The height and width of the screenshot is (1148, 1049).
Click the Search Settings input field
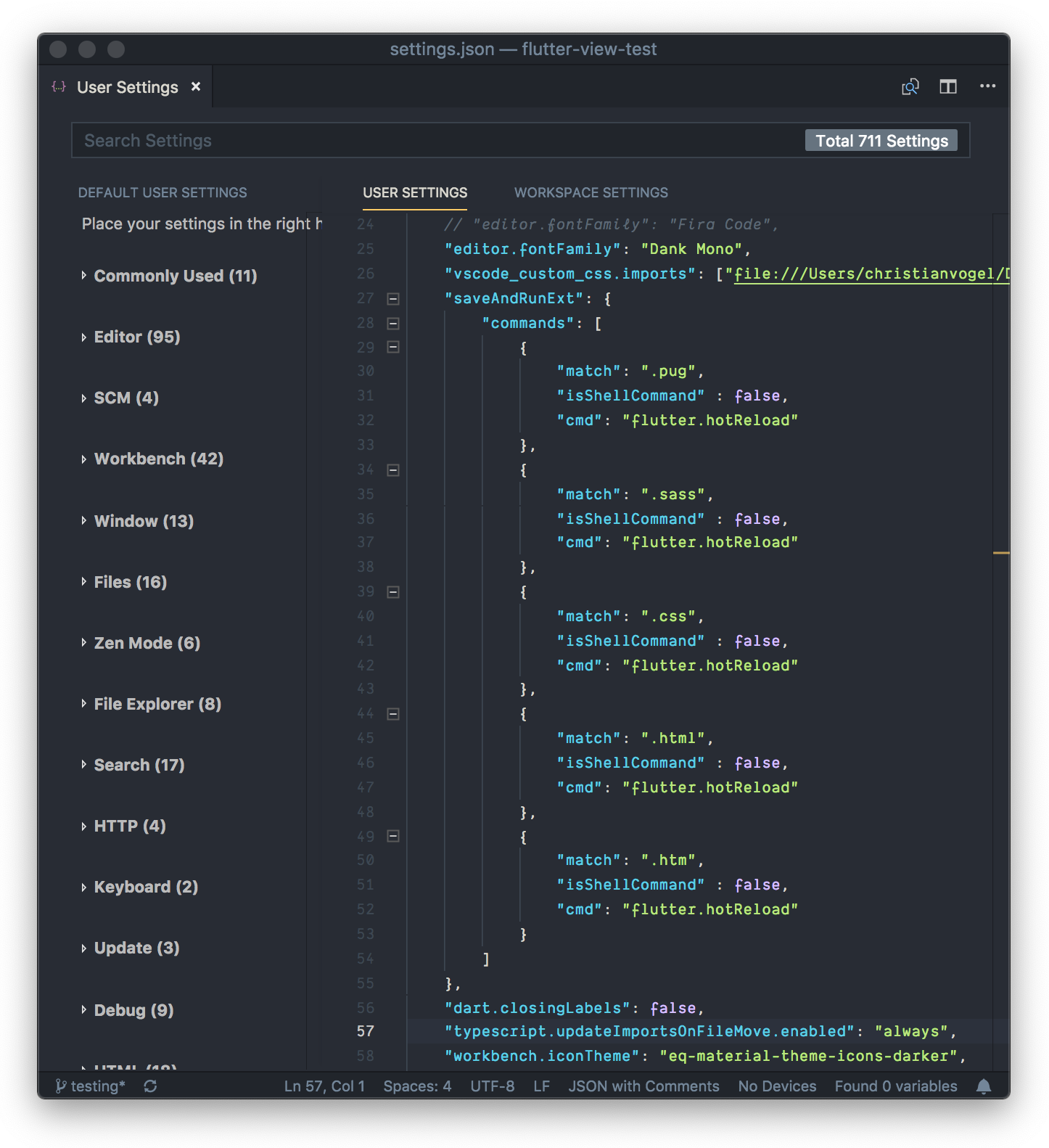pyautogui.click(x=435, y=141)
